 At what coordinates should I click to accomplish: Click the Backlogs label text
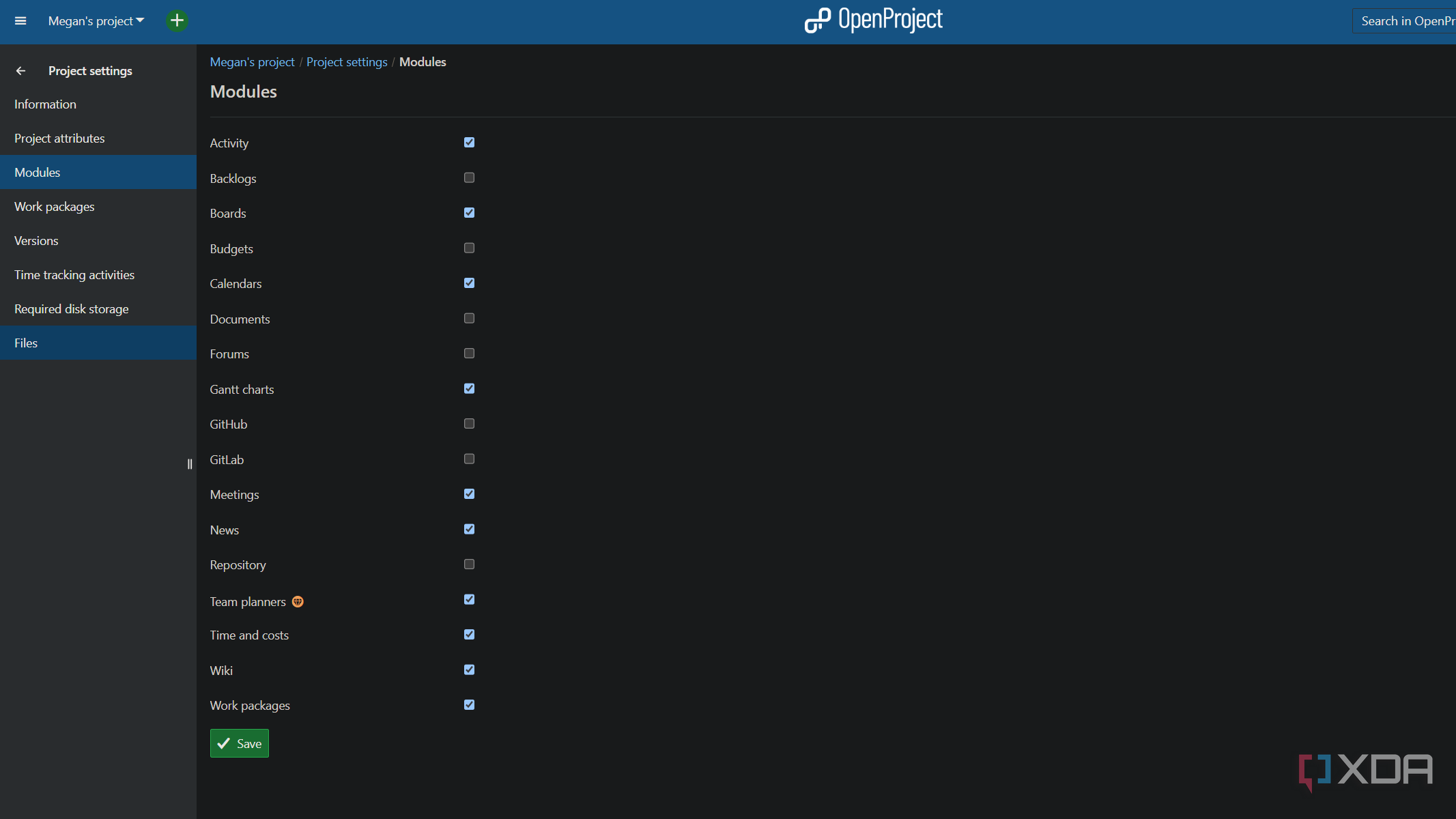tap(233, 178)
